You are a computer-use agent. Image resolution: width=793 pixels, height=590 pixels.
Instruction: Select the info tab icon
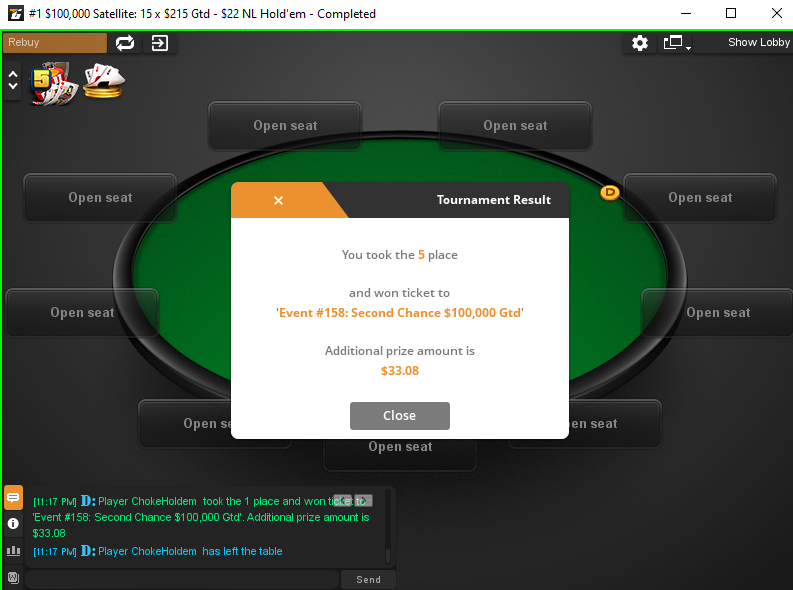(x=13, y=524)
